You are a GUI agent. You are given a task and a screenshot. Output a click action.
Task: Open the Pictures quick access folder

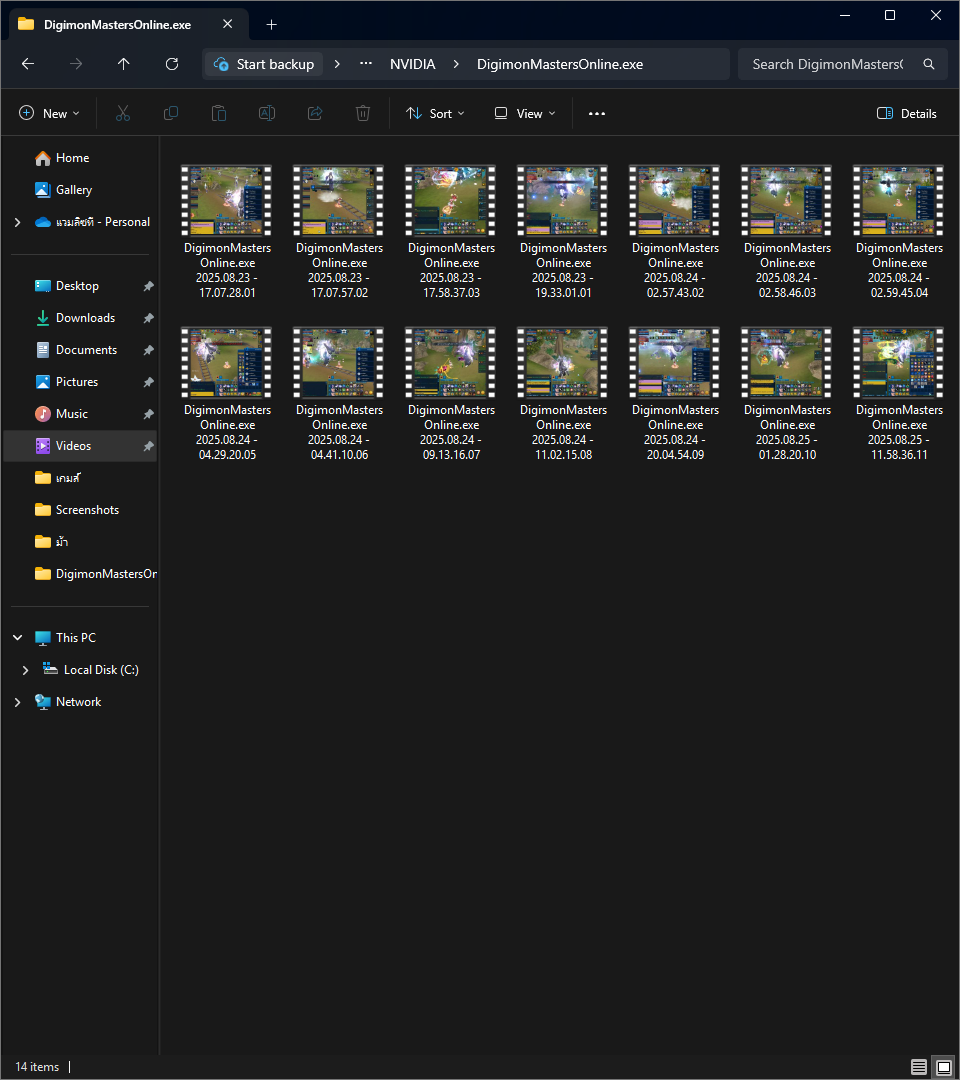point(81,382)
